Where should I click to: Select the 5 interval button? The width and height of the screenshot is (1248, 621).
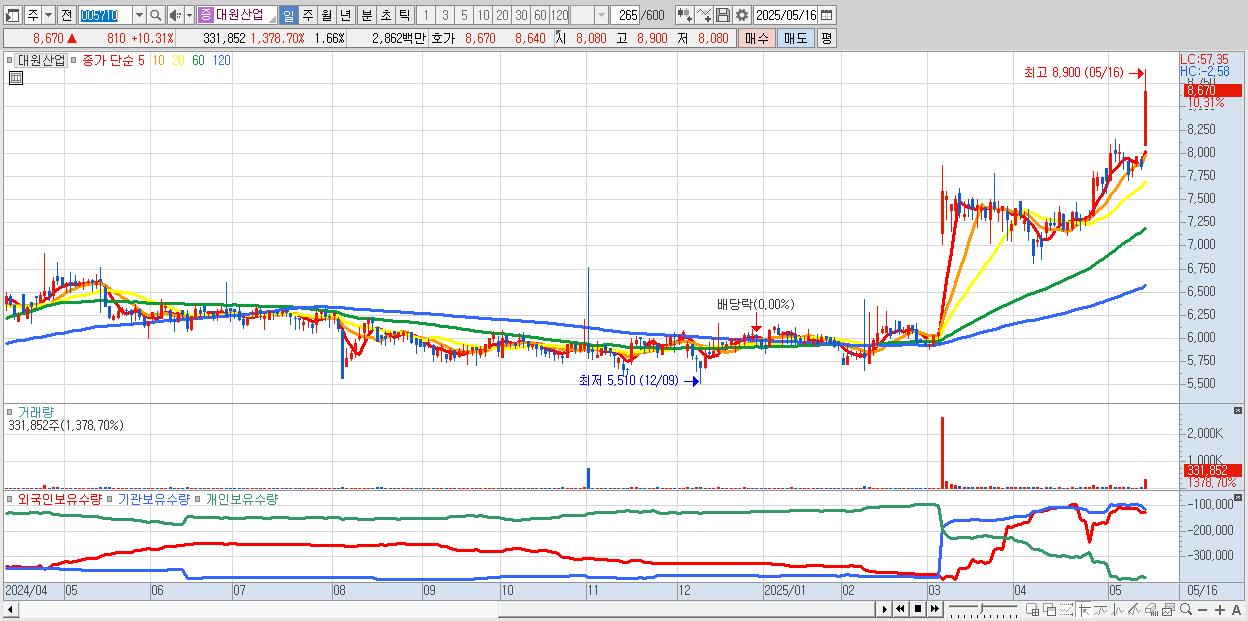(x=464, y=15)
